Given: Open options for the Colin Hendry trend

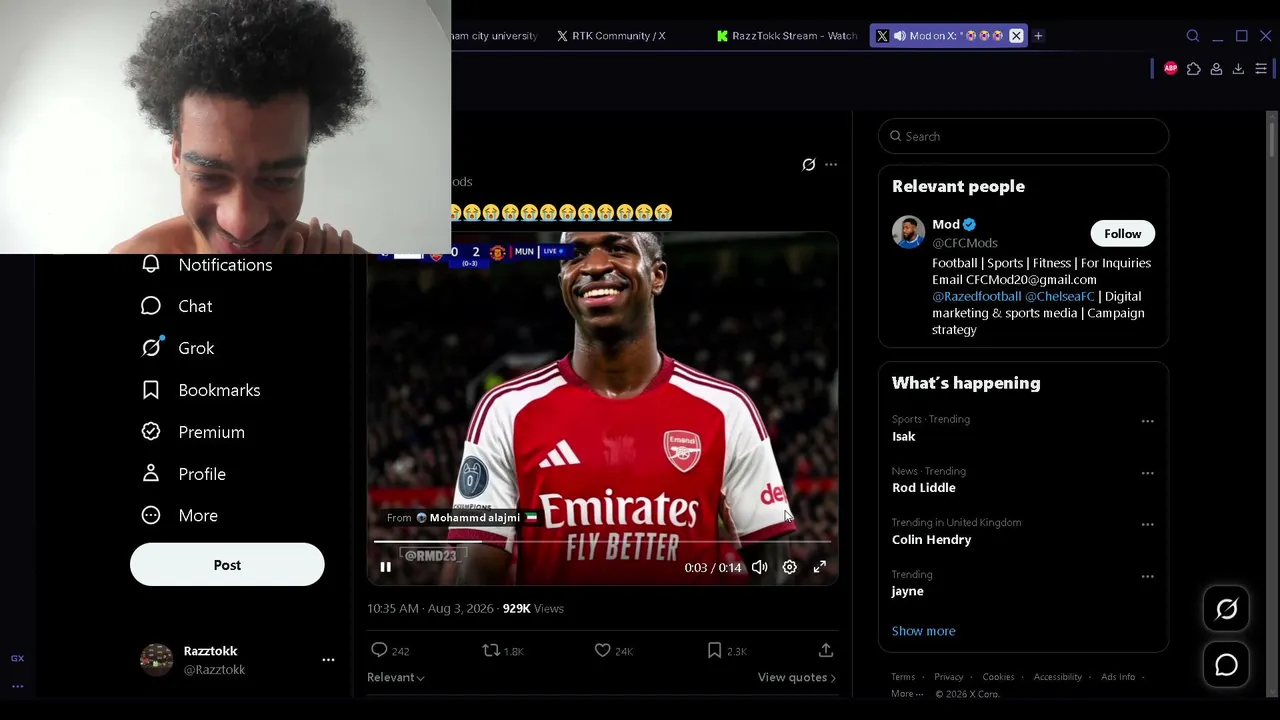Looking at the screenshot, I should 1148,524.
